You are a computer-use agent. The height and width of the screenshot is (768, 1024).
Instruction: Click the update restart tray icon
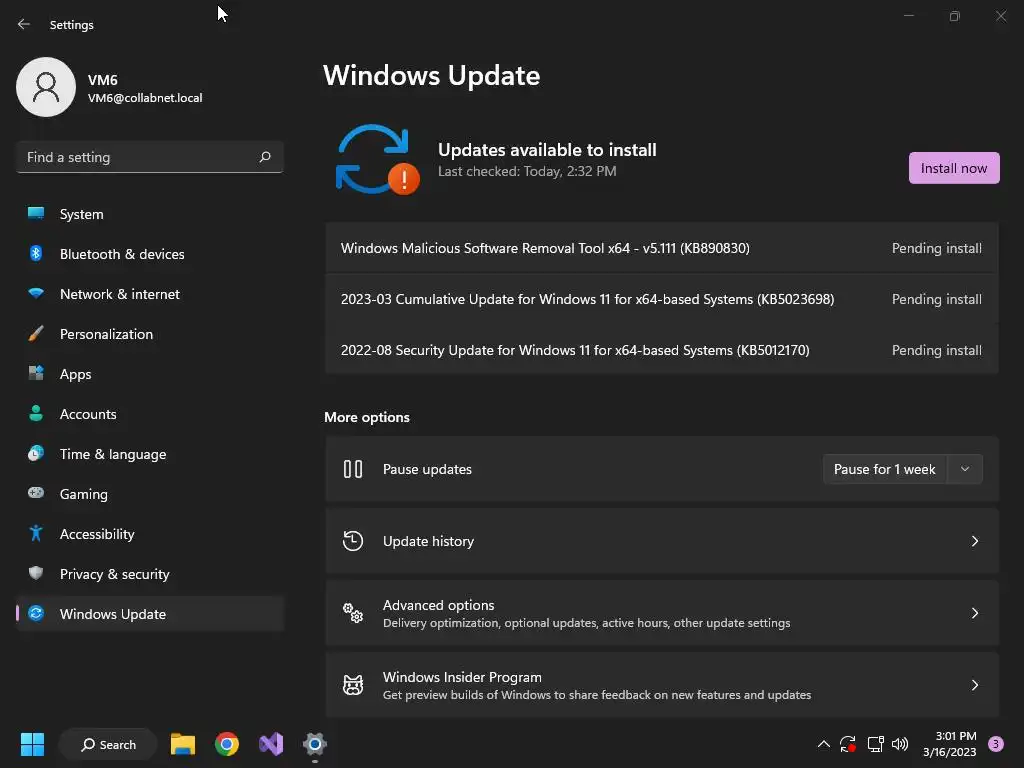pos(848,744)
